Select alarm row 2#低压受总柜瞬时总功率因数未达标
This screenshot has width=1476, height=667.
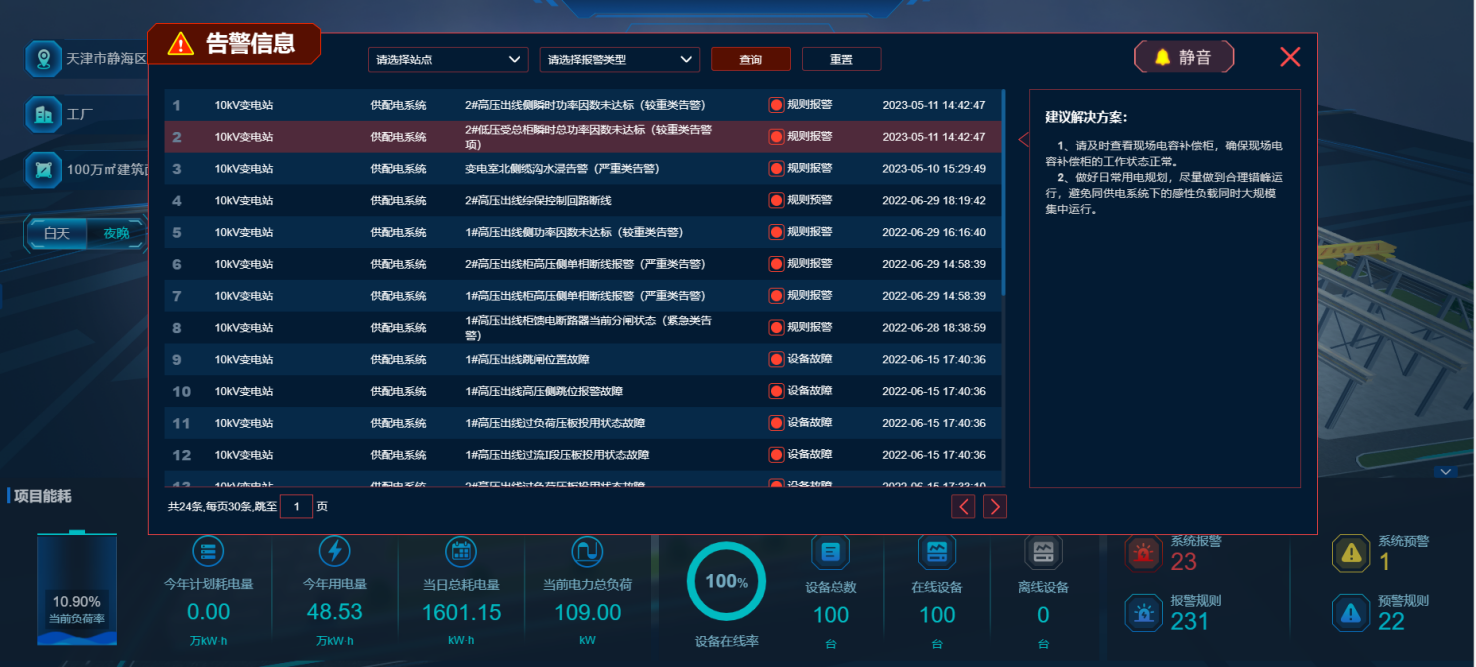click(582, 137)
